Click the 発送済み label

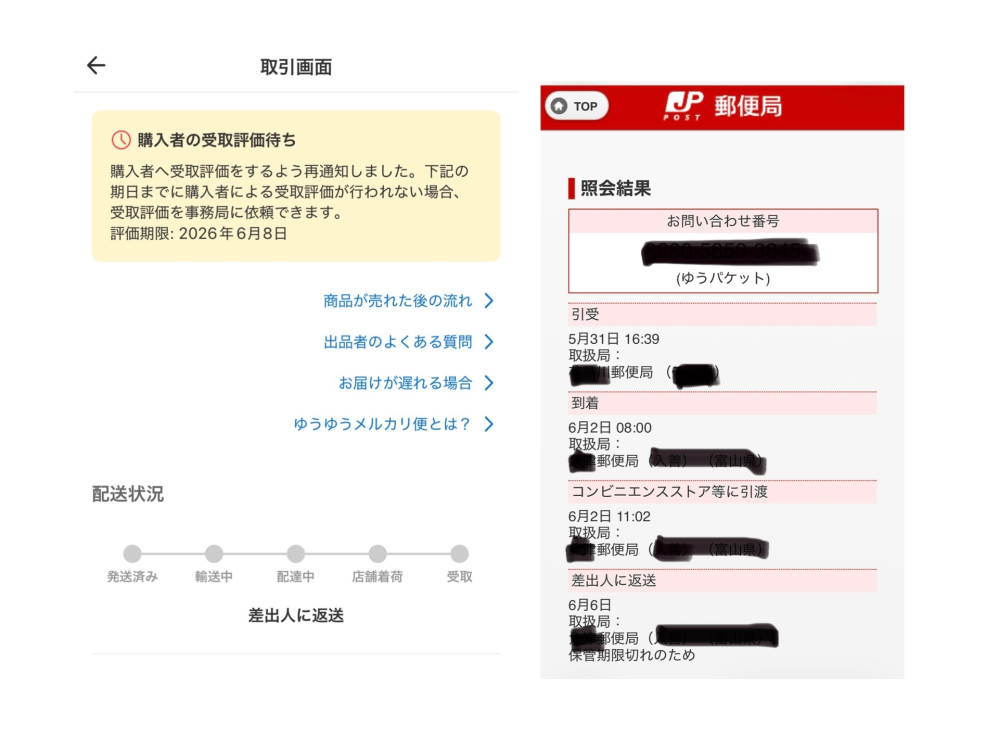tap(132, 577)
